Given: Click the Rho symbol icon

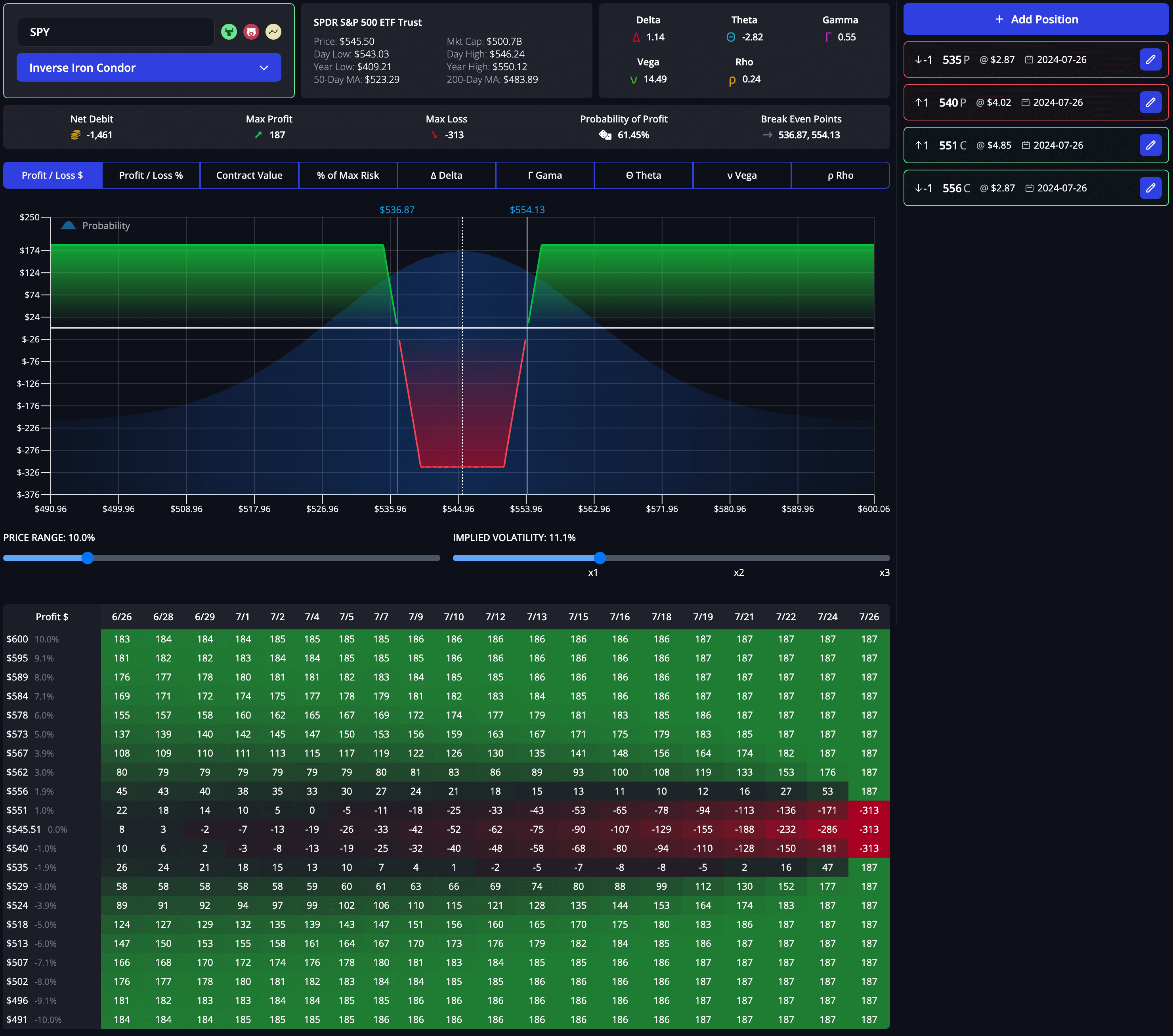Looking at the screenshot, I should (x=732, y=80).
